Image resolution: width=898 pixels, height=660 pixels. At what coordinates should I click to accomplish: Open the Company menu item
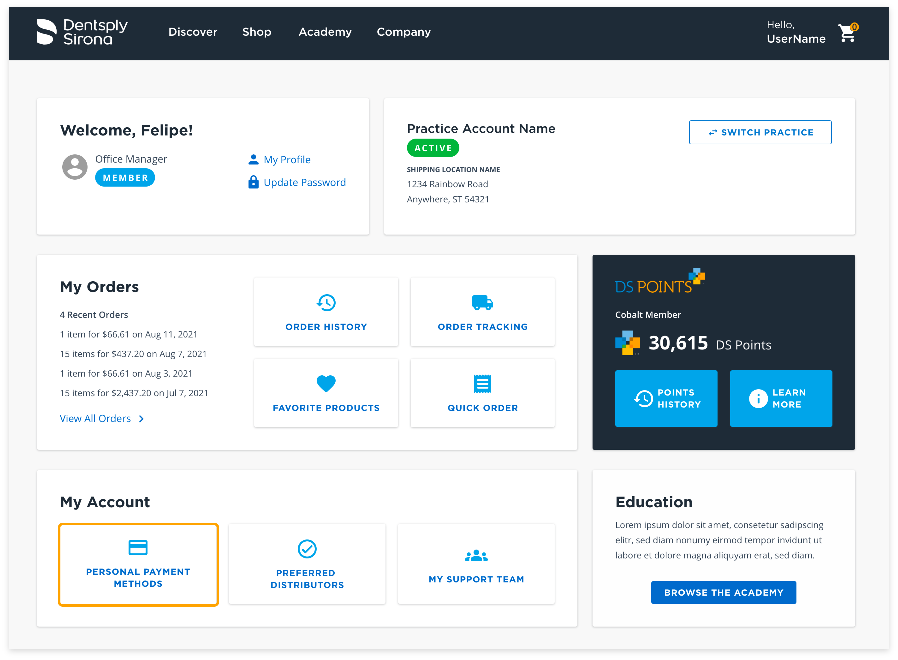pos(403,32)
